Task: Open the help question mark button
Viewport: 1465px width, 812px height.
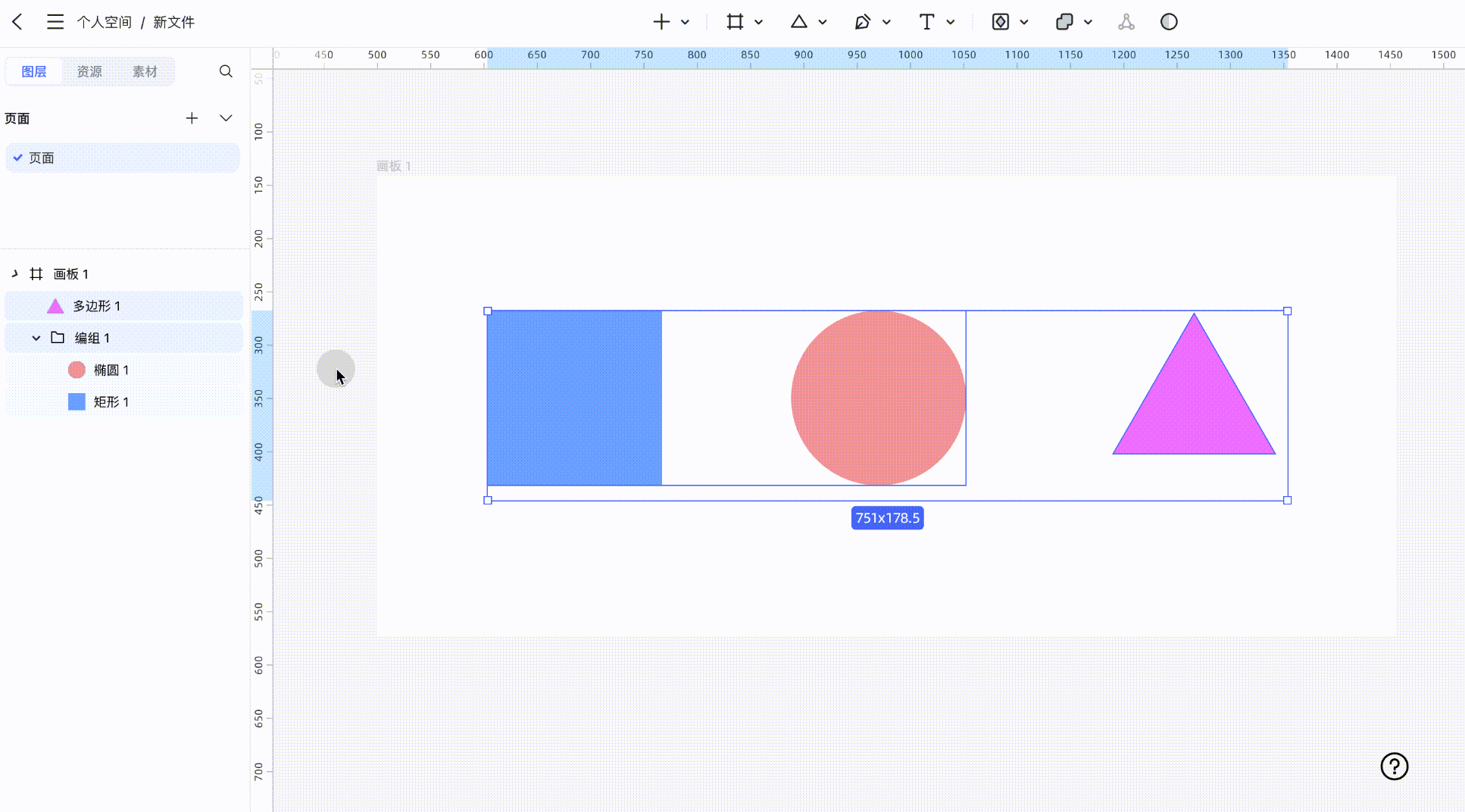Action: (1394, 767)
